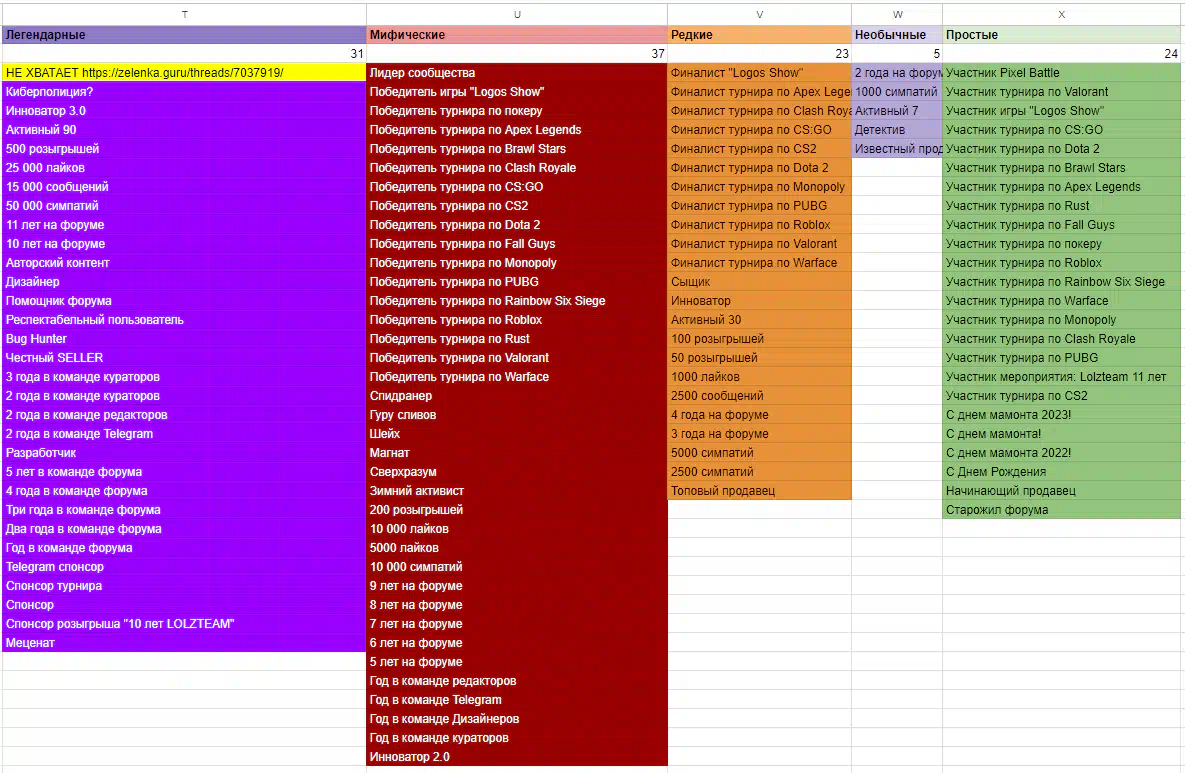Click the 'Легендарные' category header cell
This screenshot has width=1185, height=773.
click(184, 35)
